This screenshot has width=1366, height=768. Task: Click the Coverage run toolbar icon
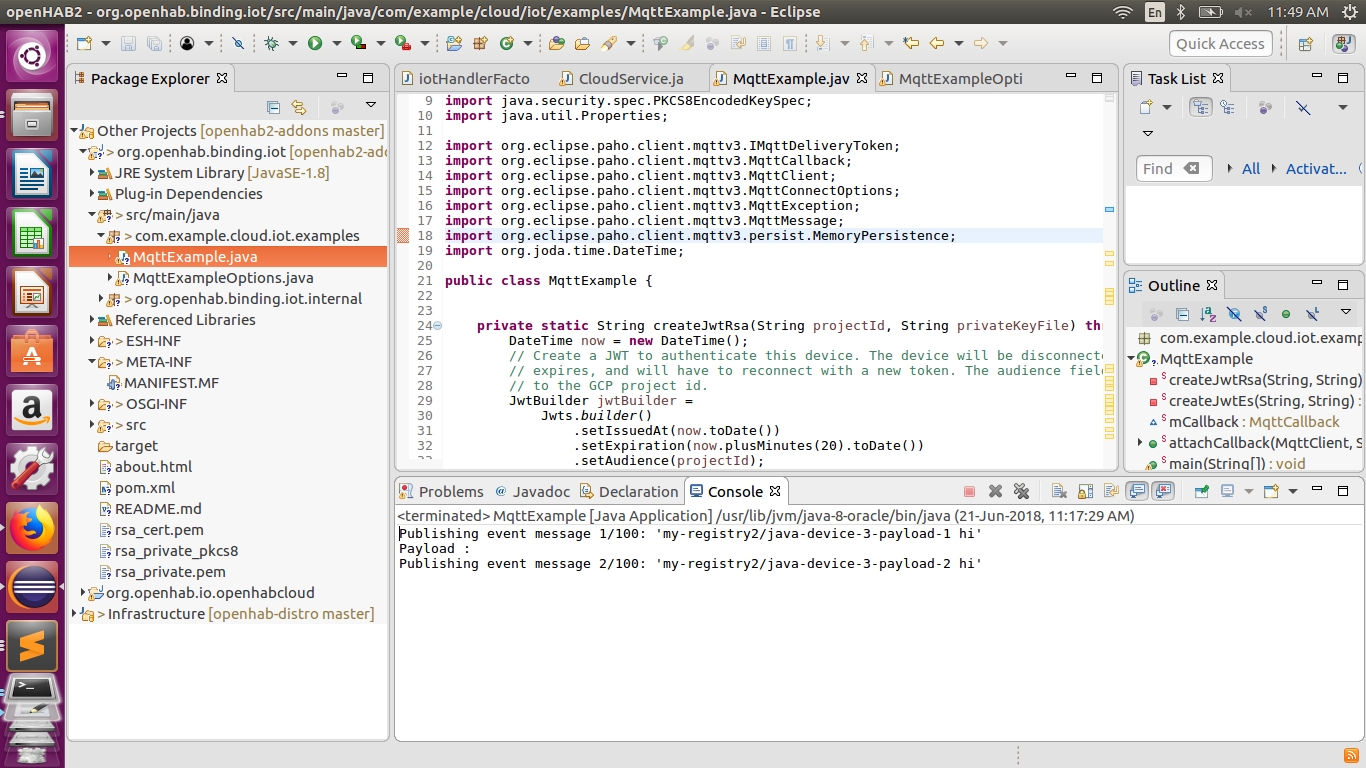[x=358, y=43]
